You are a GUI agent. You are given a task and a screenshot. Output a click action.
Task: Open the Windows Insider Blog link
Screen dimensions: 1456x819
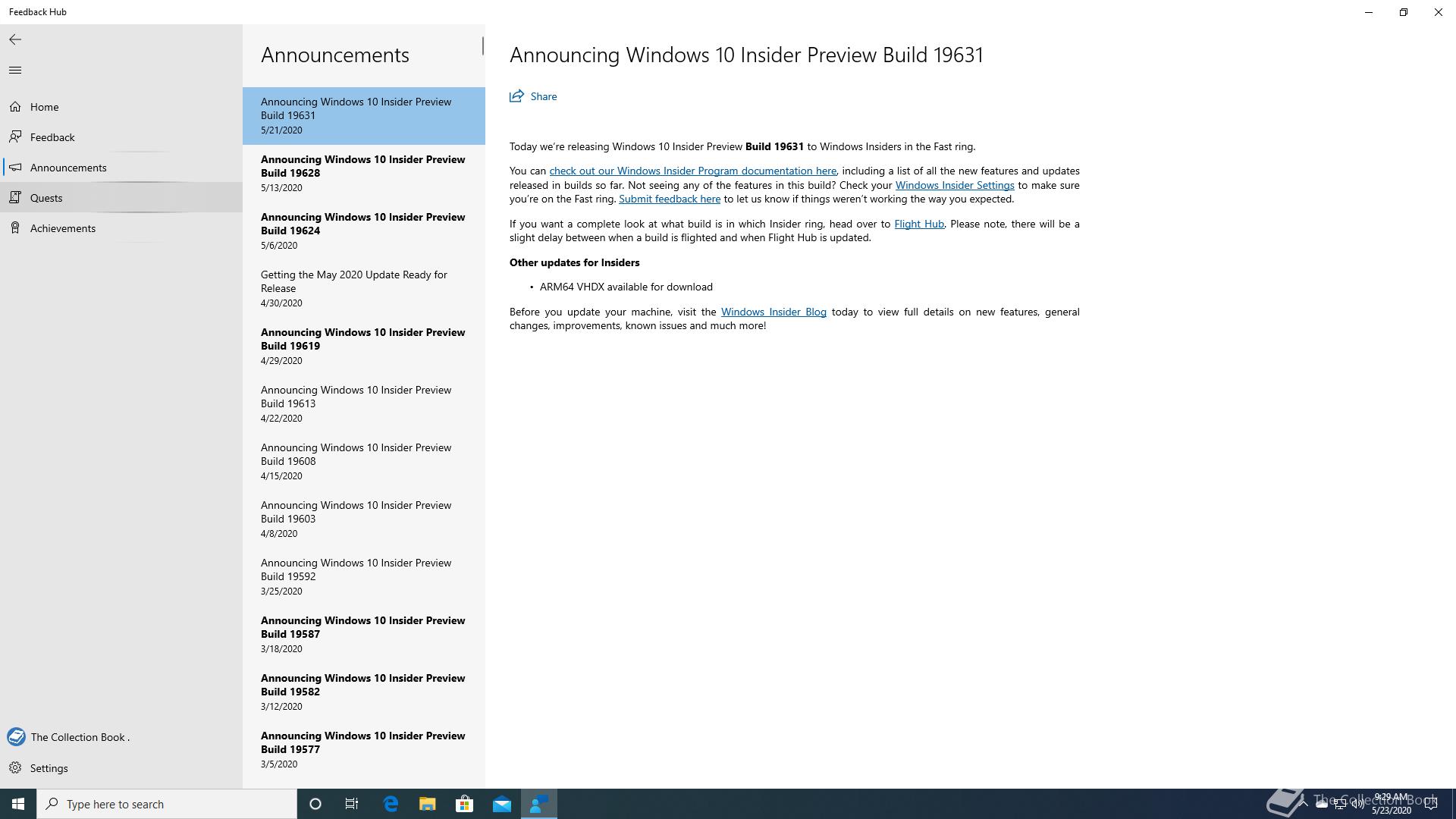tap(773, 312)
